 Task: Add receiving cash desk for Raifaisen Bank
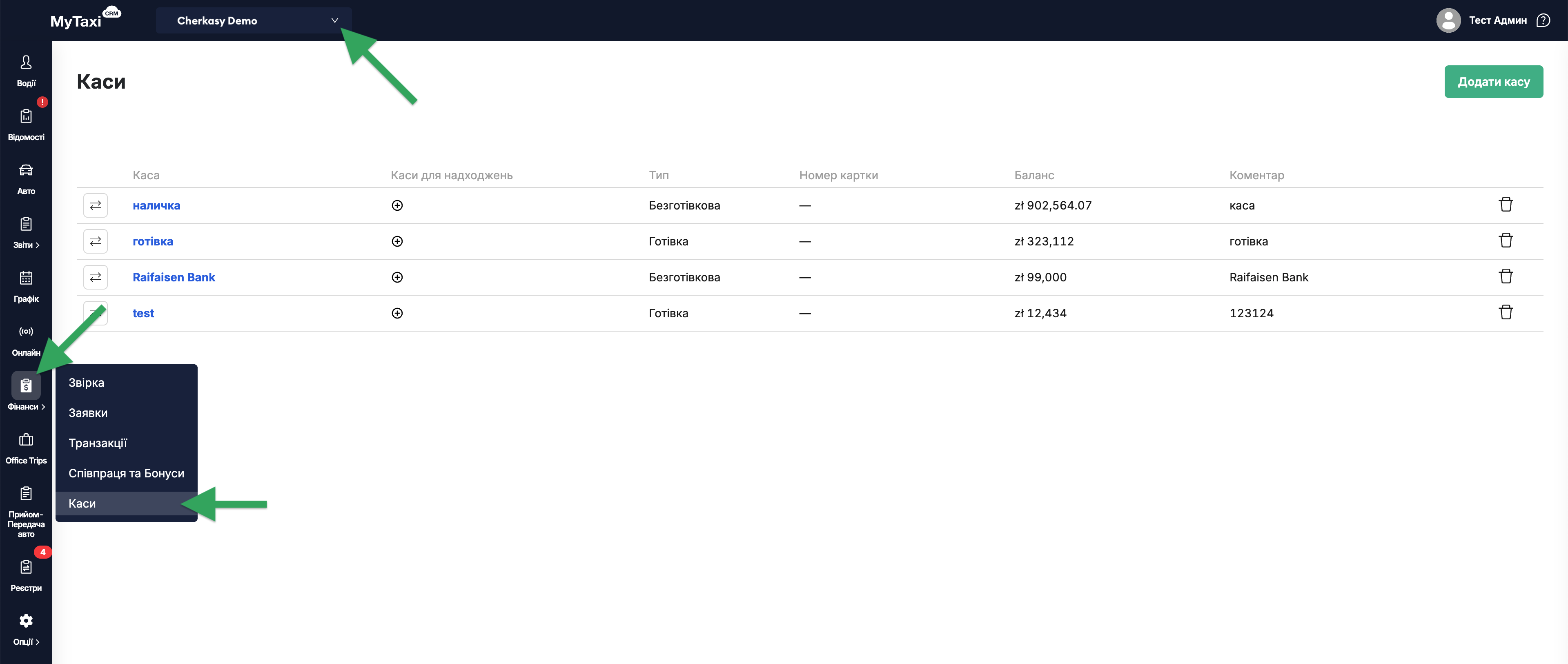click(397, 277)
